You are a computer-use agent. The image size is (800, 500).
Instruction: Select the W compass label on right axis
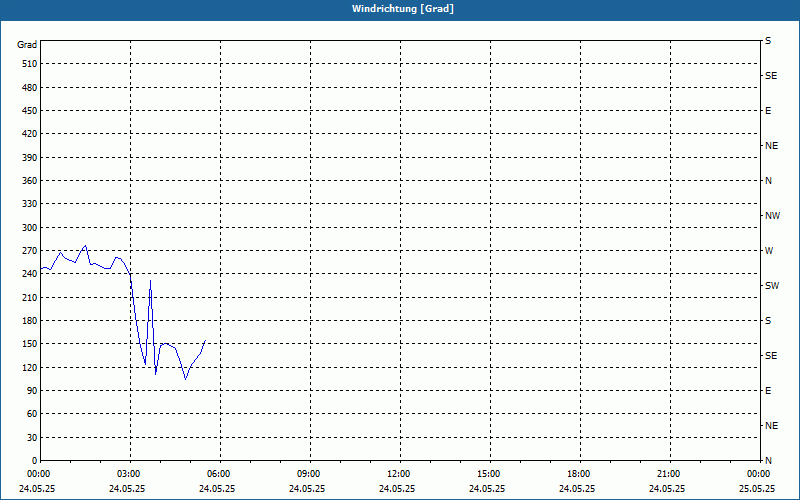[769, 251]
